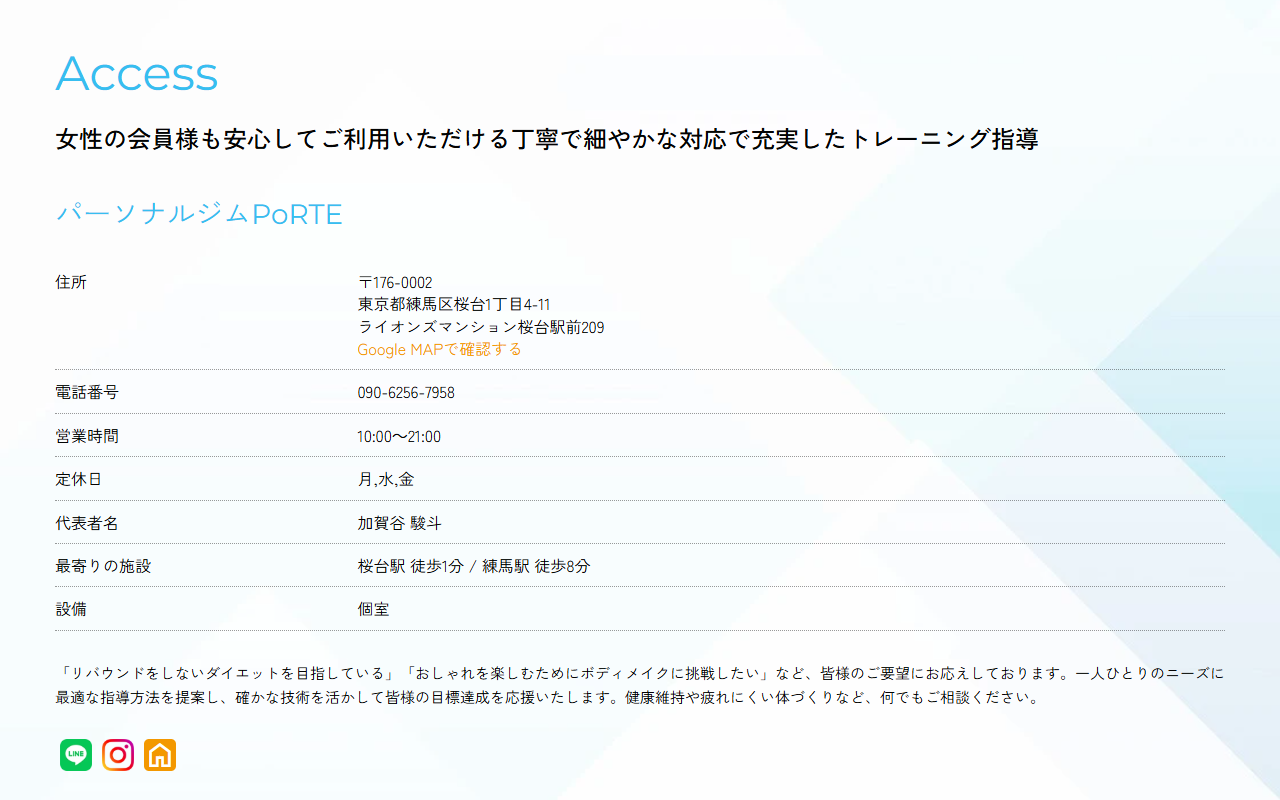Image resolution: width=1280 pixels, height=800 pixels.
Task: Select the postal code 〒176-0002
Action: tap(395, 283)
